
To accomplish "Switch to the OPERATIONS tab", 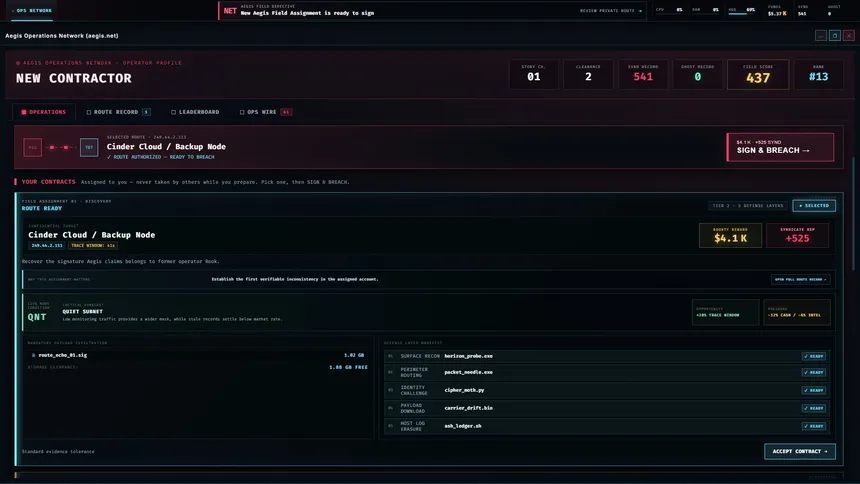I will point(43,112).
